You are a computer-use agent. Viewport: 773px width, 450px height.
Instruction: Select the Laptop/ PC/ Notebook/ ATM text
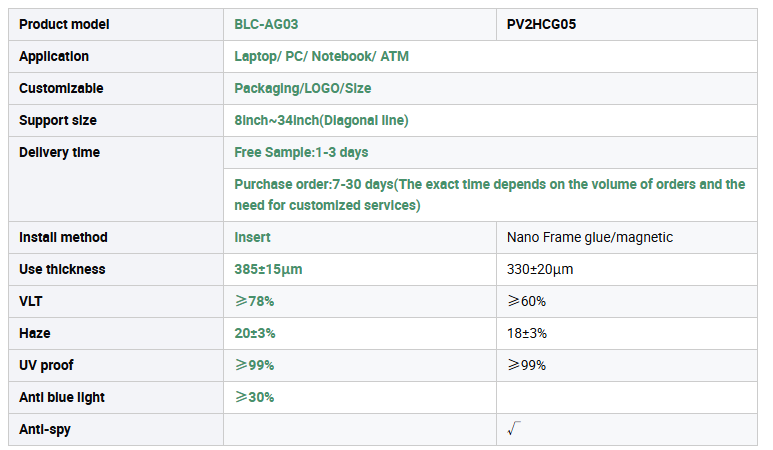click(321, 56)
